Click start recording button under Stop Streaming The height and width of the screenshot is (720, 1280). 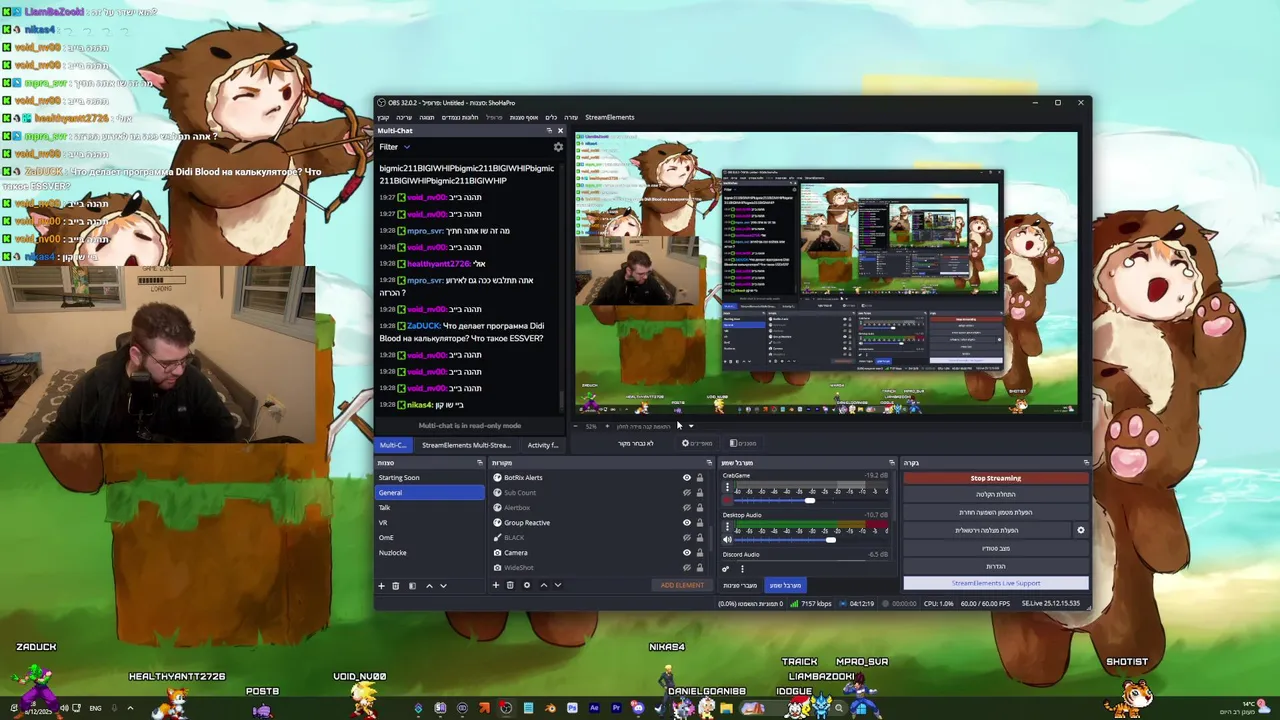click(996, 494)
